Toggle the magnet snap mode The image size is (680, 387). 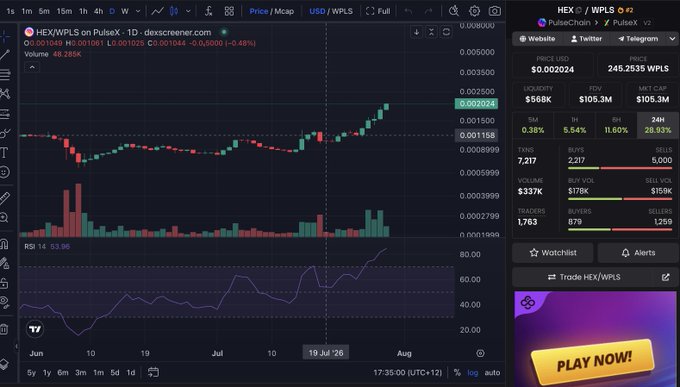coord(4,244)
